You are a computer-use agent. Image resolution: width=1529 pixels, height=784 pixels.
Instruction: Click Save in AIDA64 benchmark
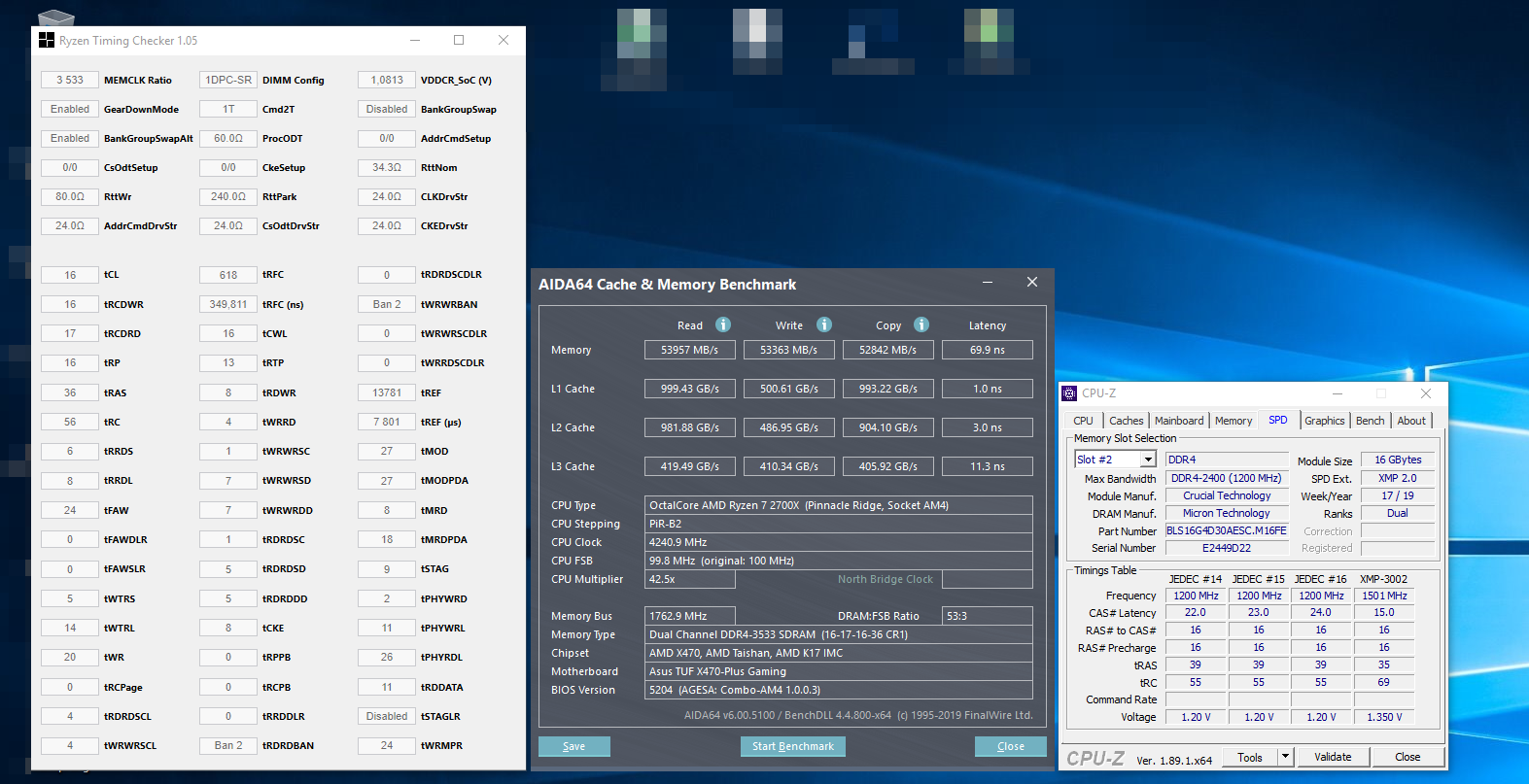[x=574, y=746]
